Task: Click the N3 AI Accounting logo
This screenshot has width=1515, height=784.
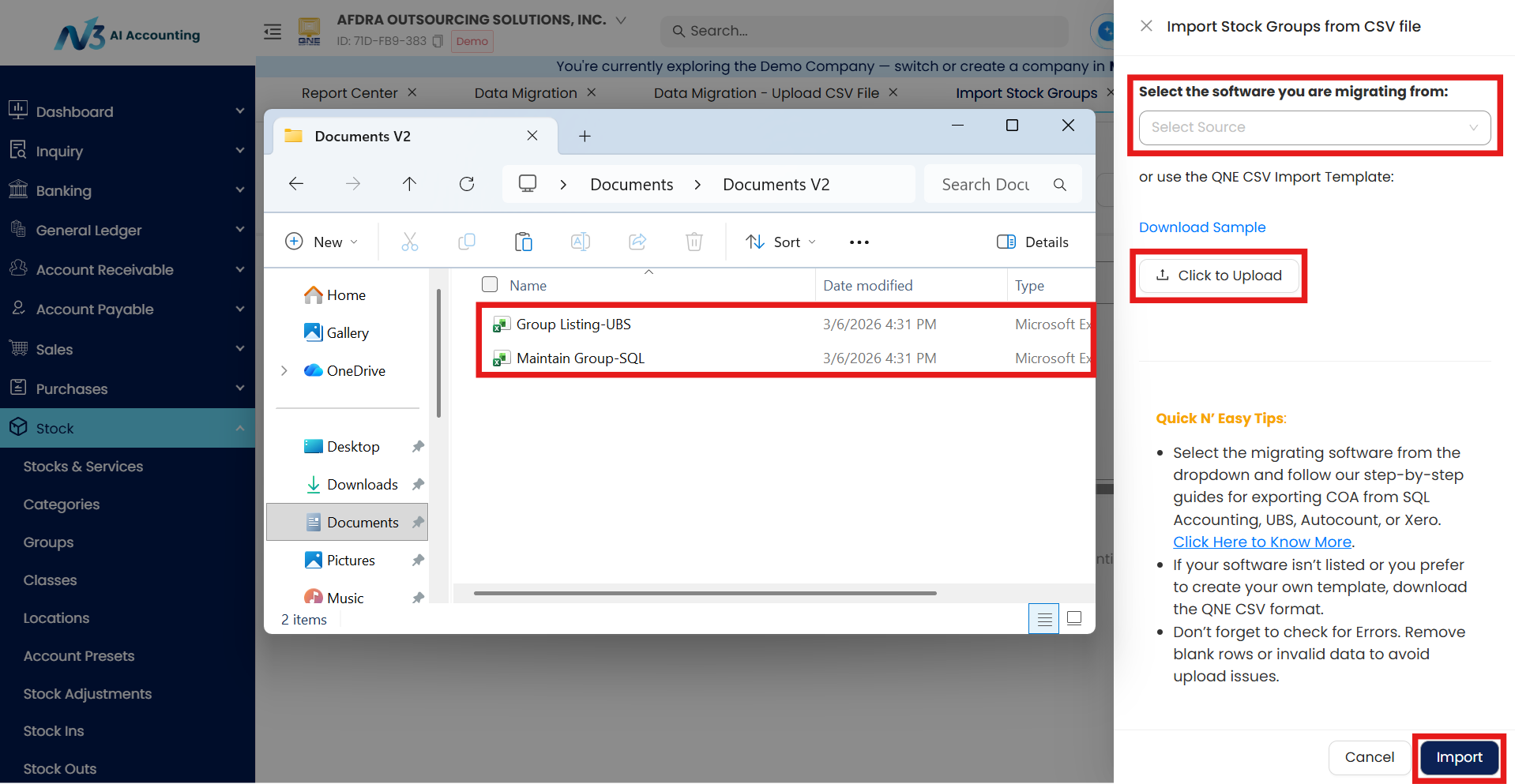Action: [x=127, y=34]
